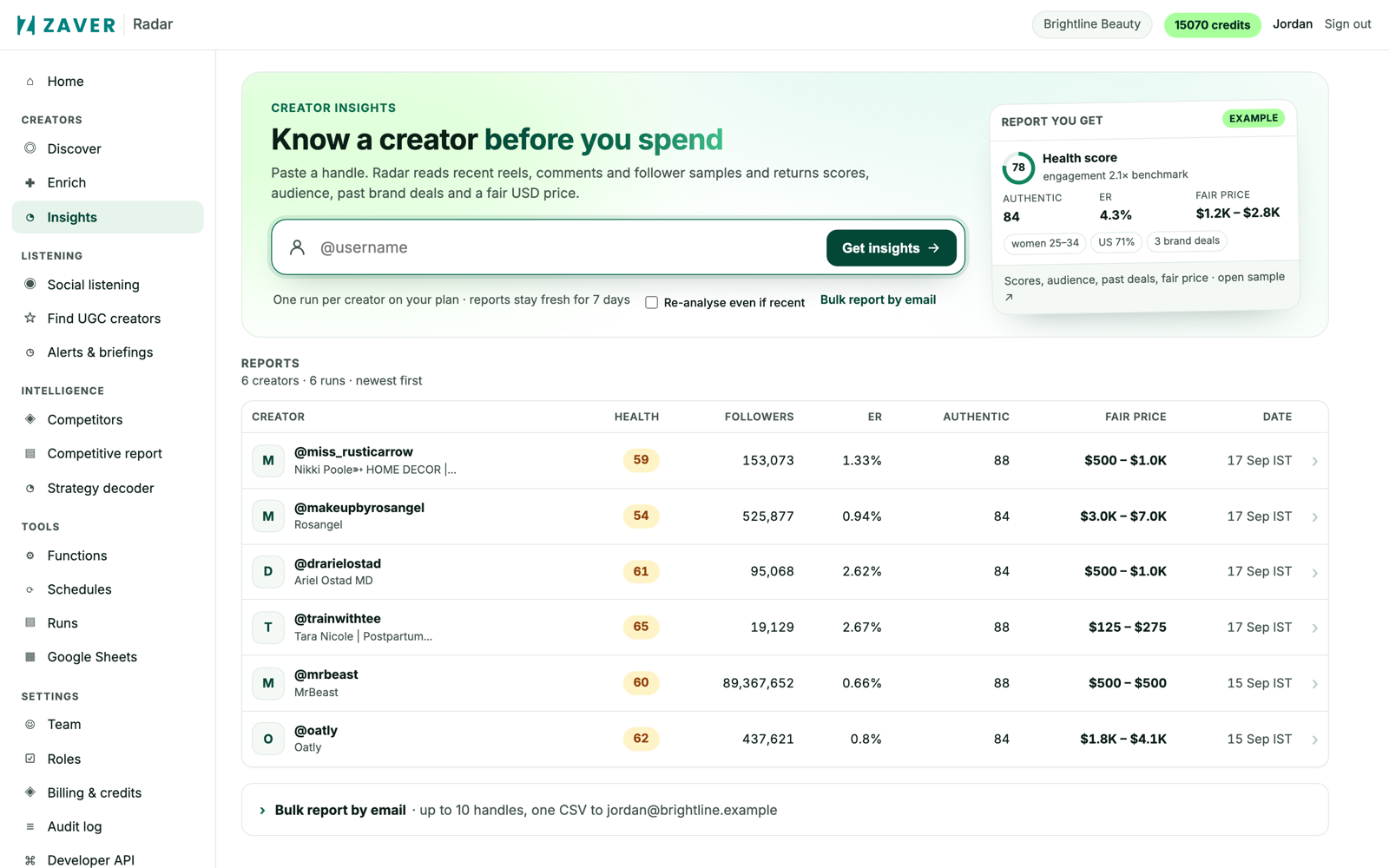This screenshot has height=868, width=1389.
Task: Click the Find UGC creators star icon
Action: click(x=30, y=318)
